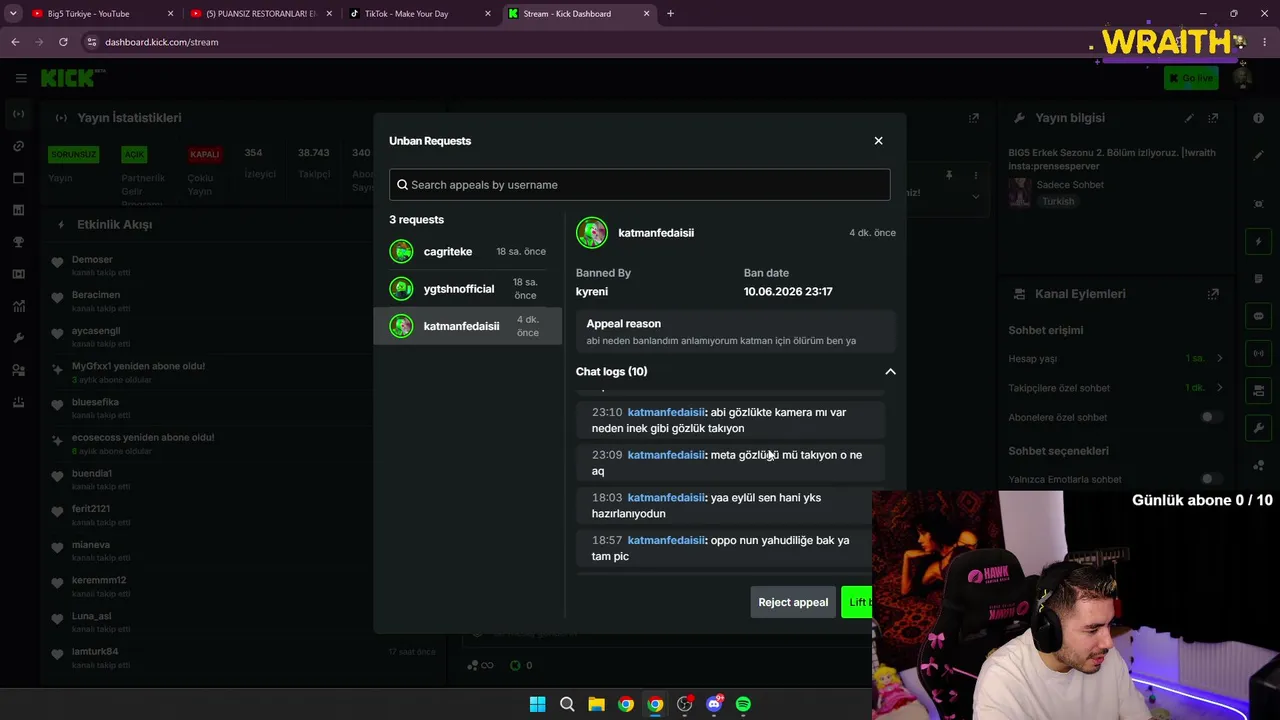The image size is (1280, 720).
Task: Click the Sadece Sohbet category thumbnail
Action: click(x=1020, y=193)
